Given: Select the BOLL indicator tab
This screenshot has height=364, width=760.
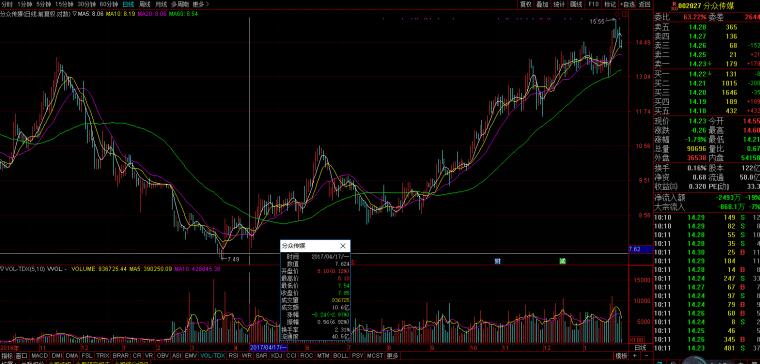Looking at the screenshot, I should click(x=340, y=356).
